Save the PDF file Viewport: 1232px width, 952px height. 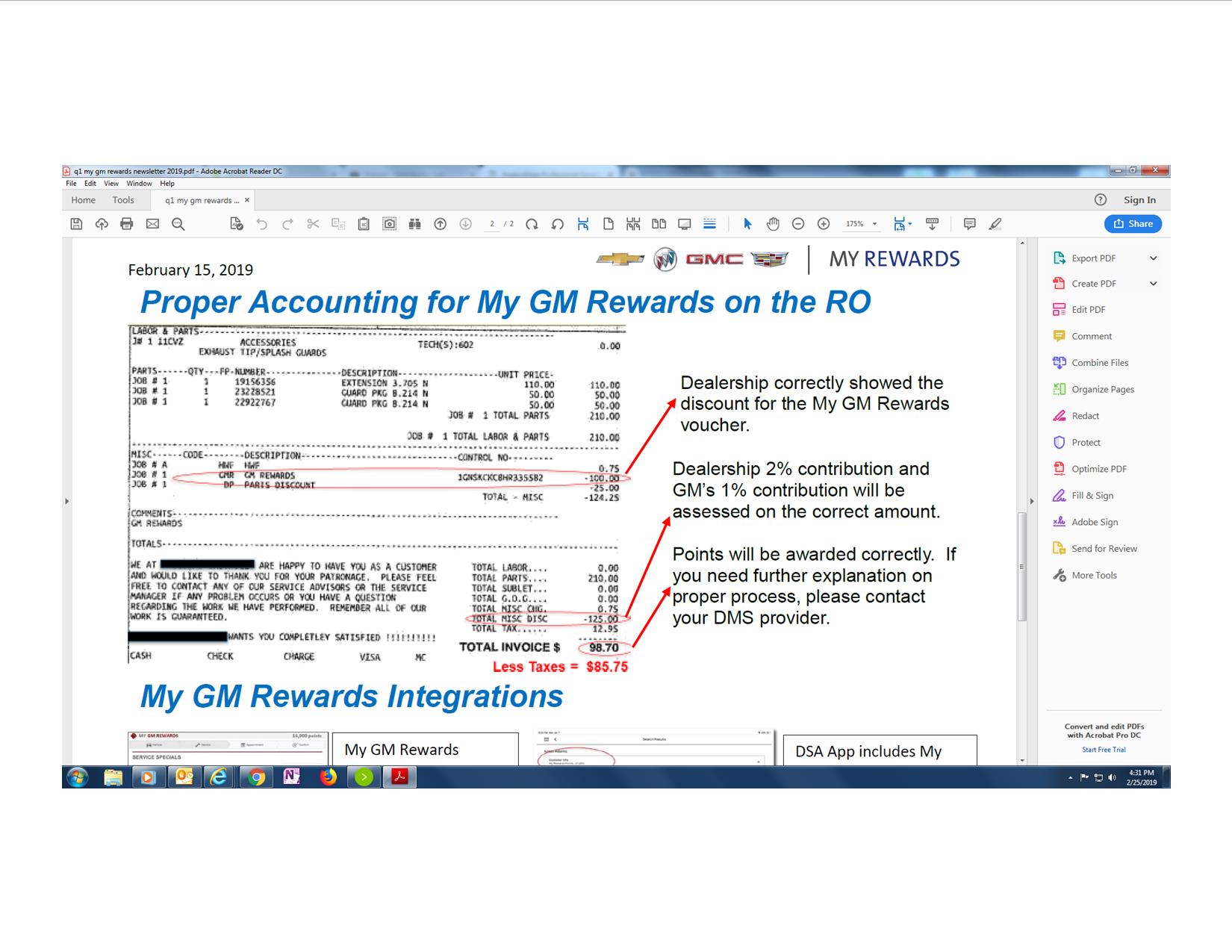[x=76, y=224]
